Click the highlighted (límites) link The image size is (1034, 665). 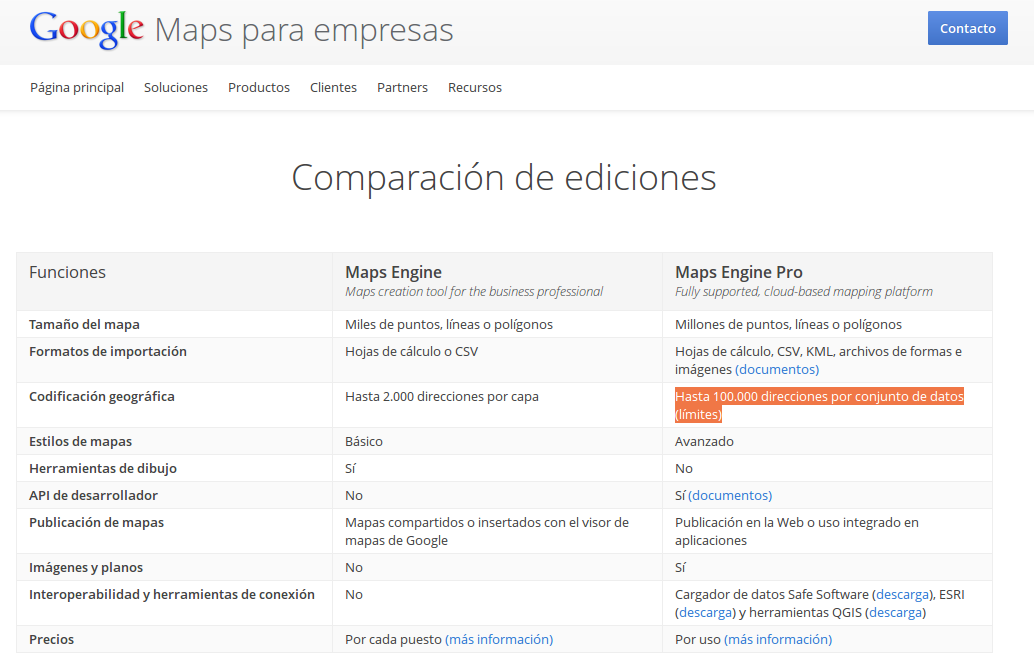pos(698,414)
